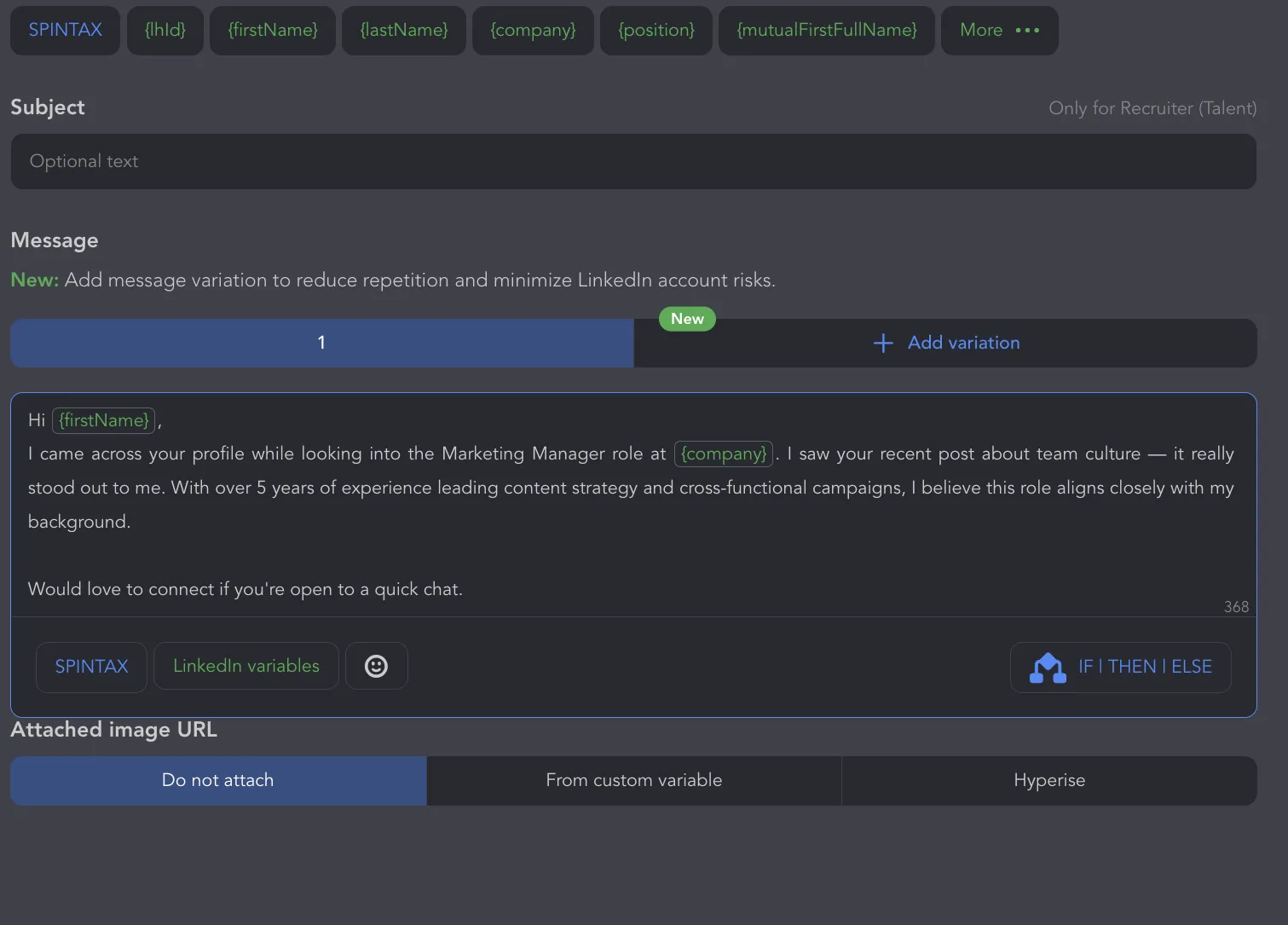Insert the {company} variable from top bar
Image resolution: width=1288 pixels, height=925 pixels.
pyautogui.click(x=533, y=31)
